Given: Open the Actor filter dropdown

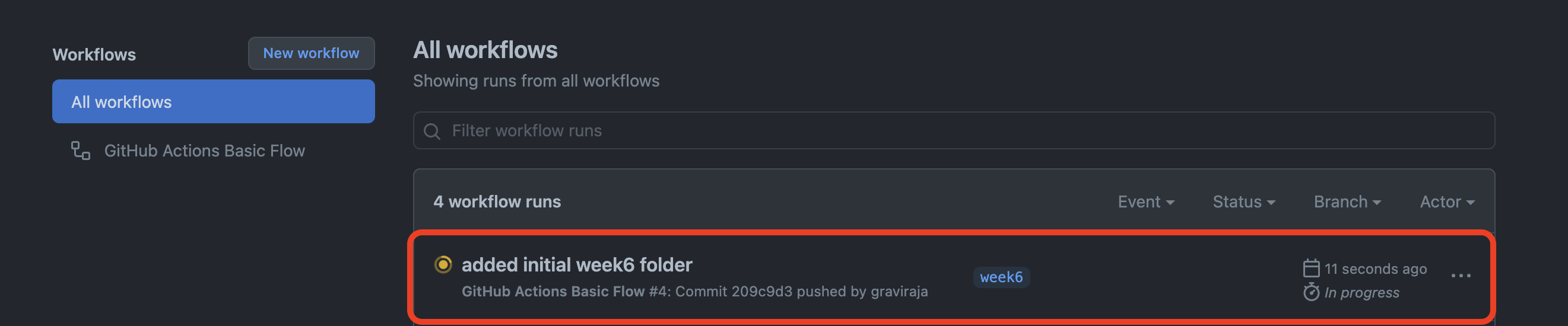Looking at the screenshot, I should point(1446,202).
